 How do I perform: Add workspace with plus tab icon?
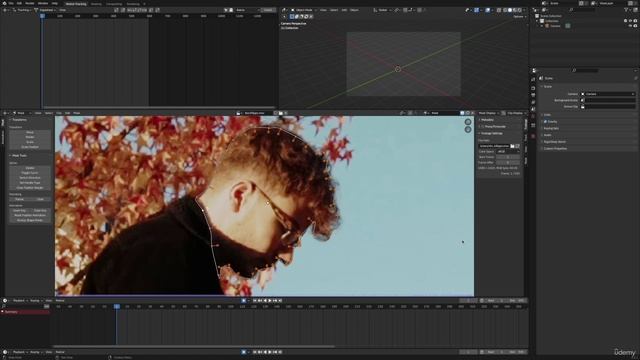coord(144,4)
